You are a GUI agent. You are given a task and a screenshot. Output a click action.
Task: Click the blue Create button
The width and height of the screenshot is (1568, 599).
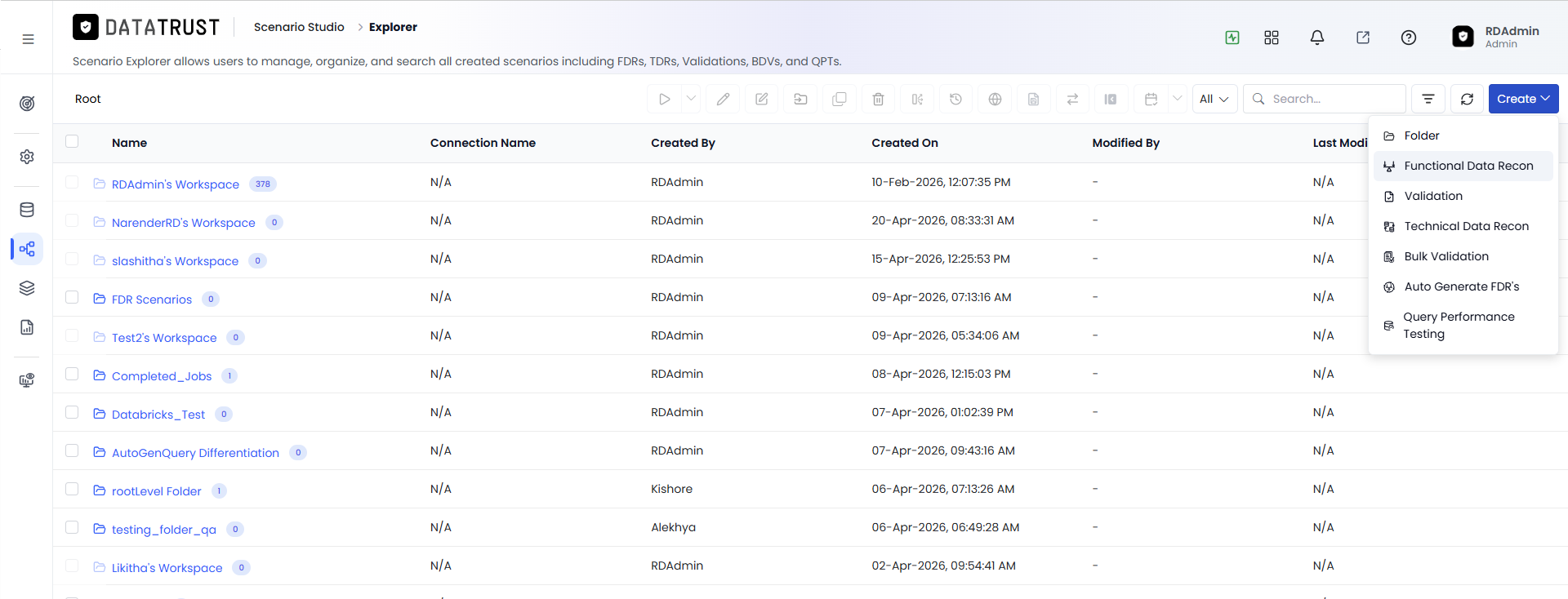(1523, 99)
